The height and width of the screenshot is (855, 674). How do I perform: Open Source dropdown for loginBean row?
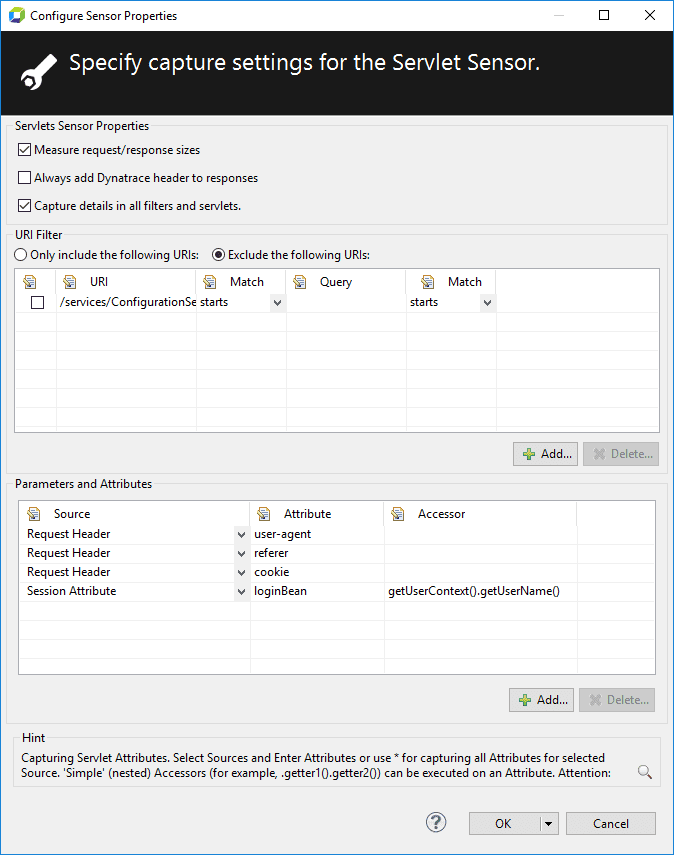[x=241, y=592]
